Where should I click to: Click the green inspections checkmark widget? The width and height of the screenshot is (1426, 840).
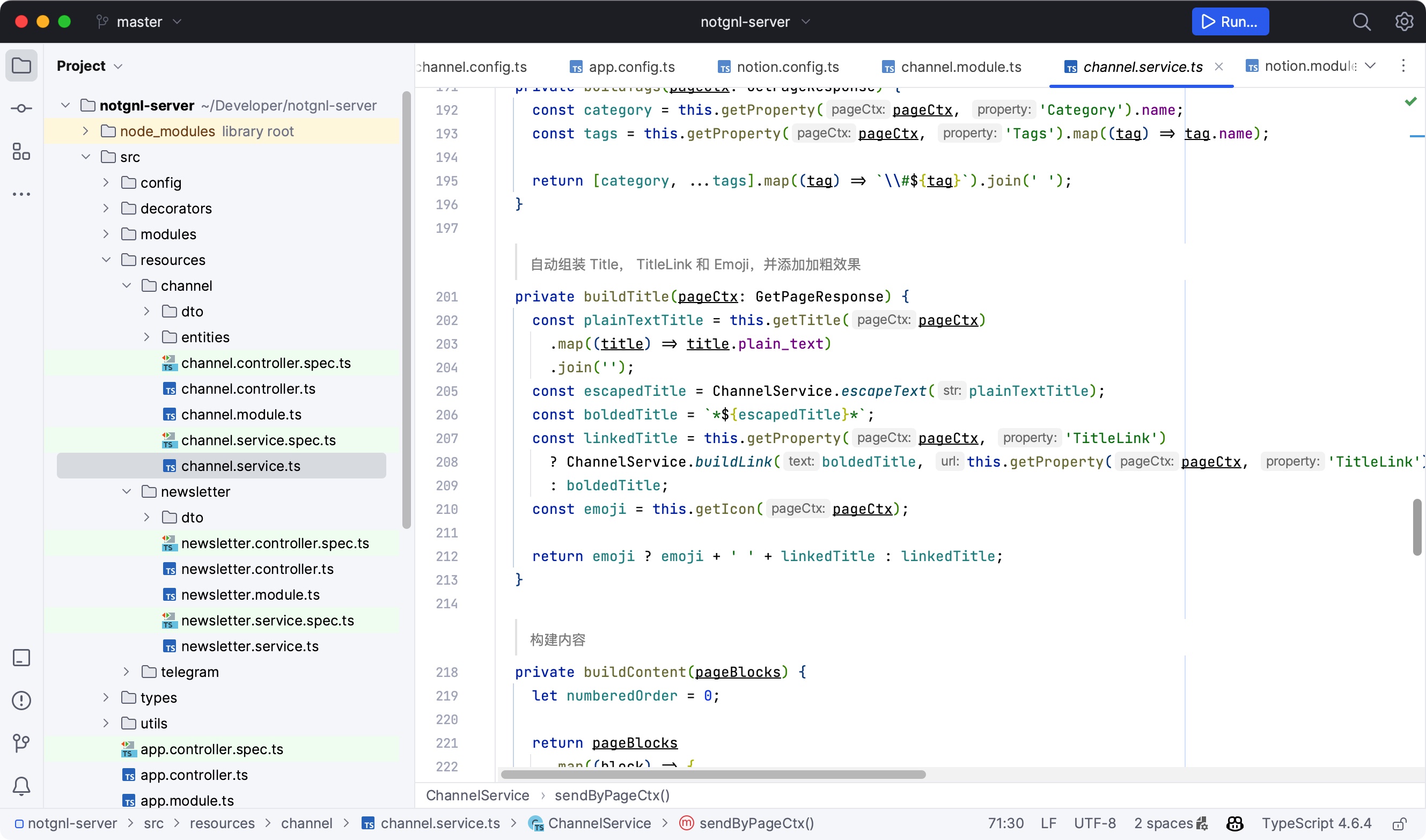point(1411,101)
